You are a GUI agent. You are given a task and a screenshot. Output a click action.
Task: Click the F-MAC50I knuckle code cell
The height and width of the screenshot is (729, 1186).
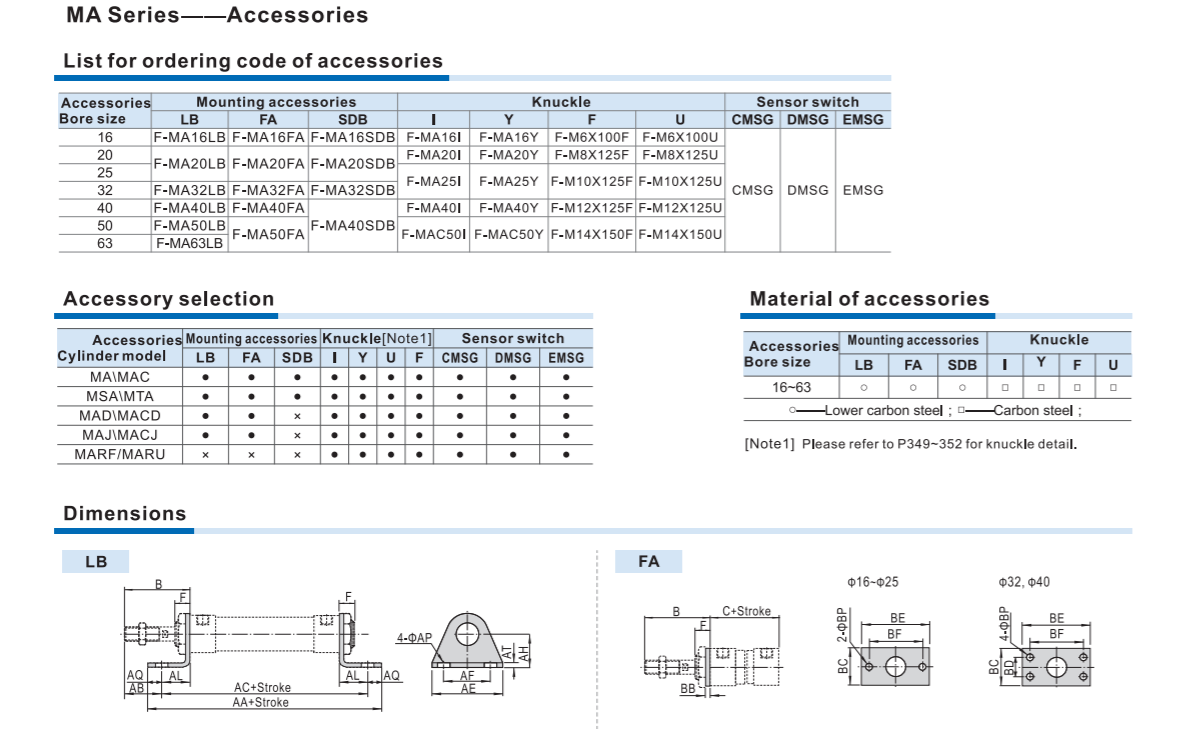click(434, 235)
